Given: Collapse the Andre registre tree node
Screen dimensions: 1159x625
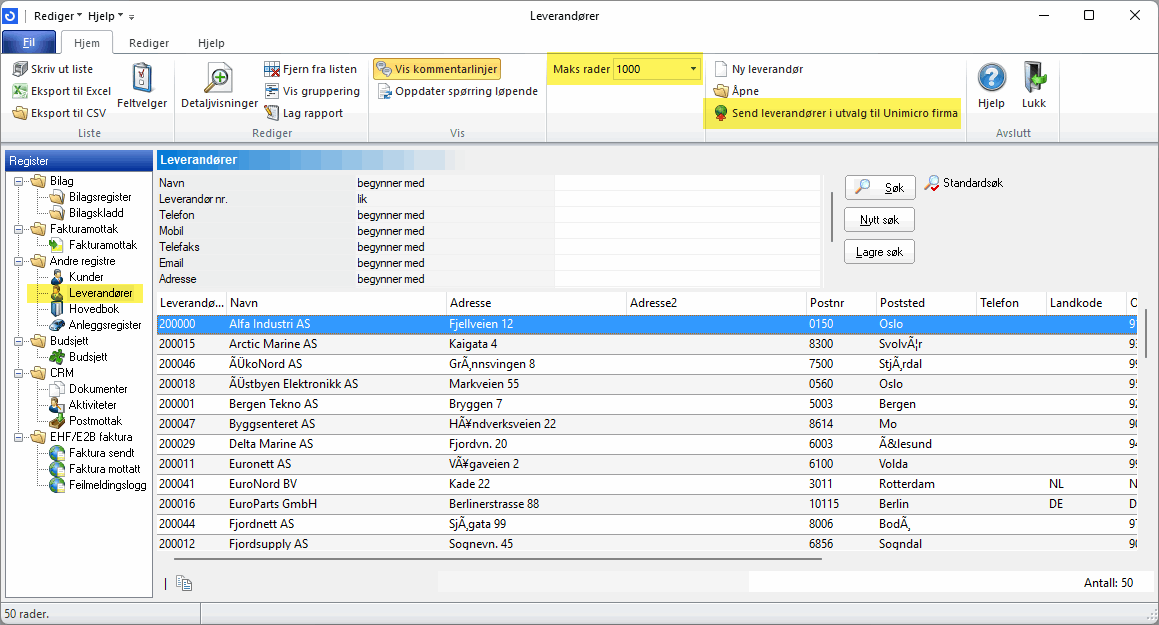Looking at the screenshot, I should pos(18,261).
